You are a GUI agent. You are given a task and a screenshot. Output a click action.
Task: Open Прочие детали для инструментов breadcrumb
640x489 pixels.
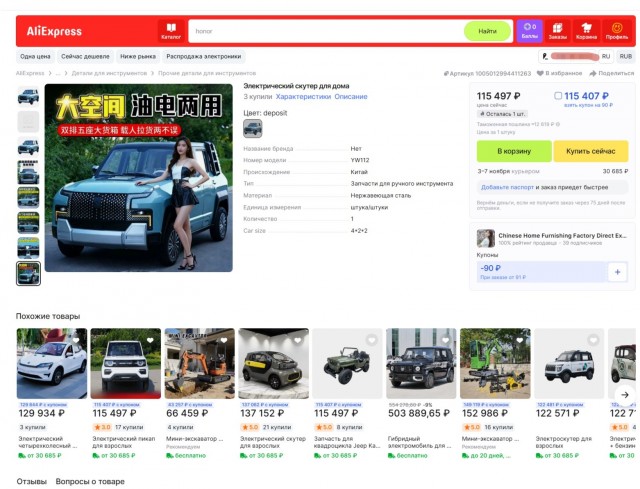[x=207, y=73]
